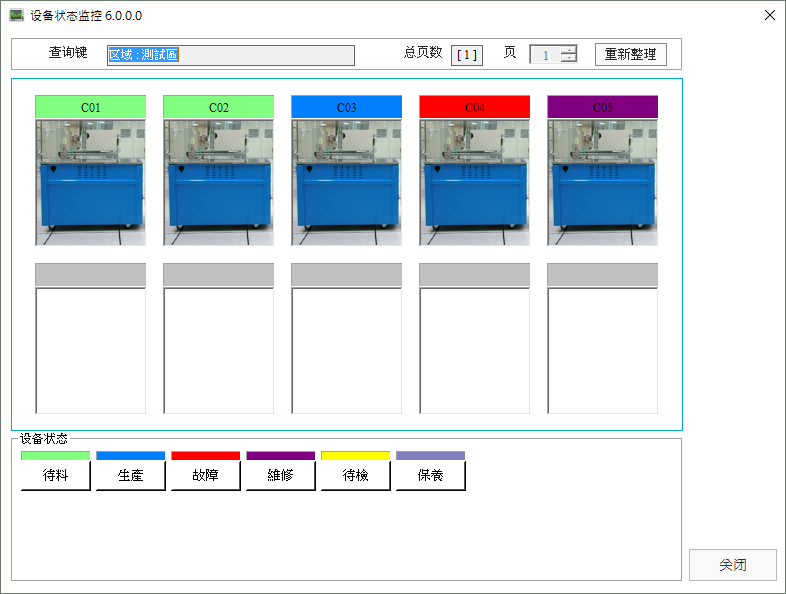Click the 设备状态 group label
This screenshot has height=594, width=786.
[44, 439]
